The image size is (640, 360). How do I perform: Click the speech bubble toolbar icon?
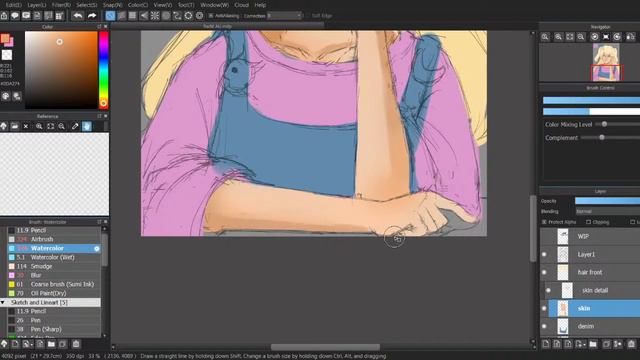(x=15, y=16)
